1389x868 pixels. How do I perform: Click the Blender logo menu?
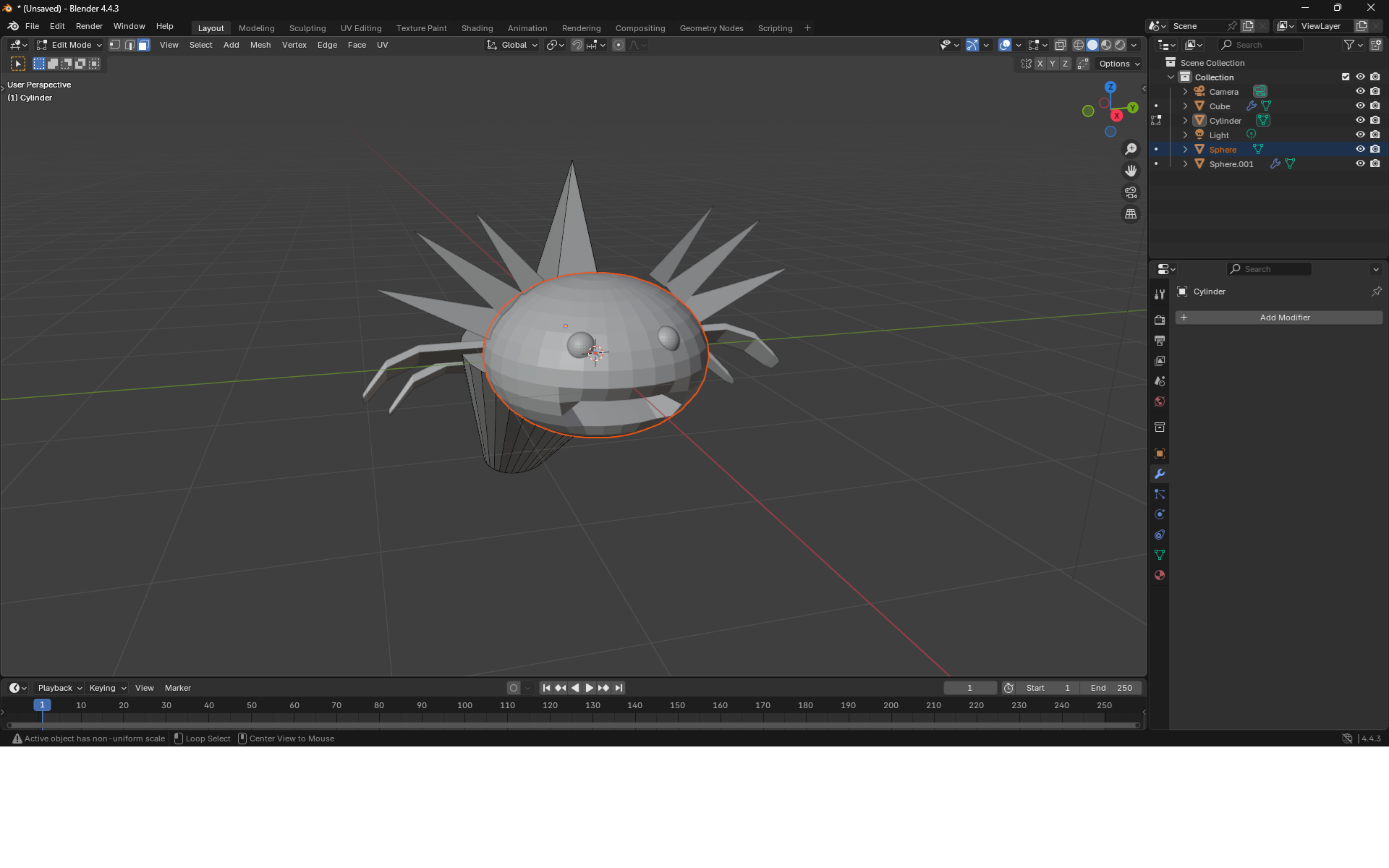click(x=13, y=26)
